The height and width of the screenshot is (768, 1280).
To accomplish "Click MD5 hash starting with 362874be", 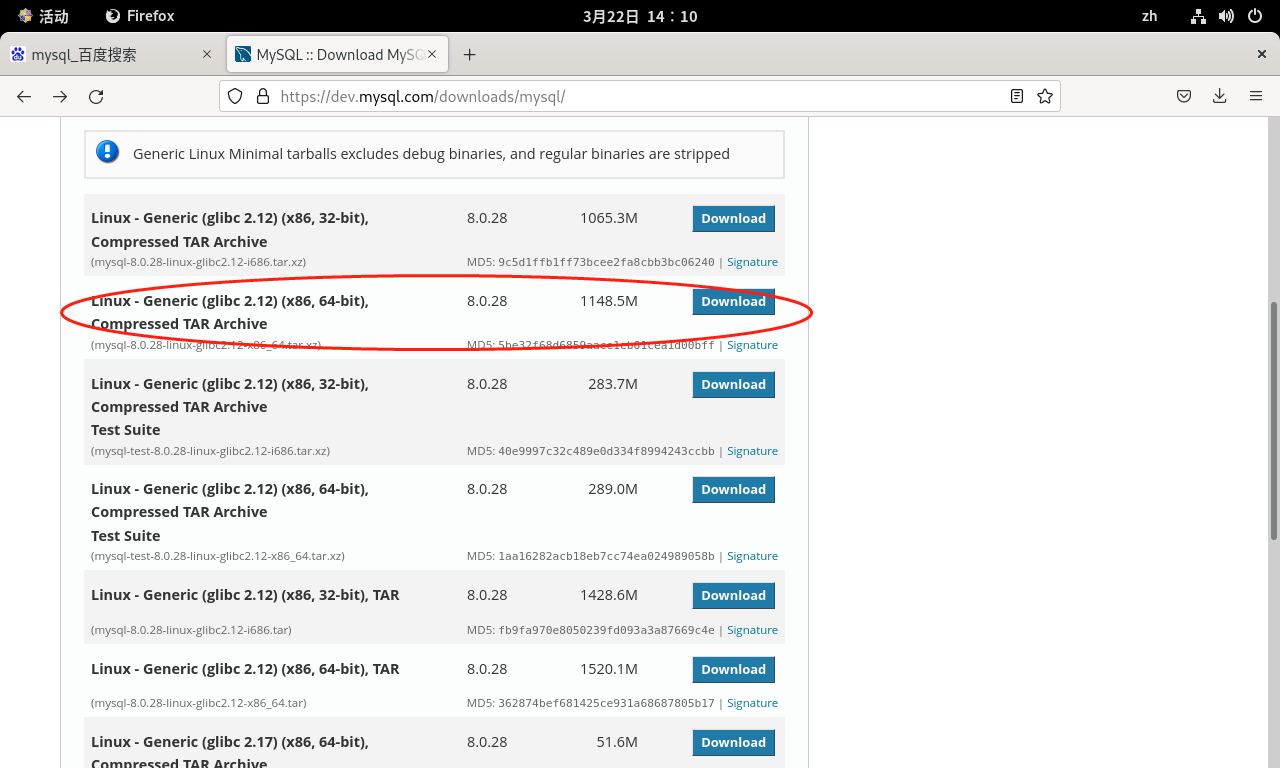I will (606, 703).
